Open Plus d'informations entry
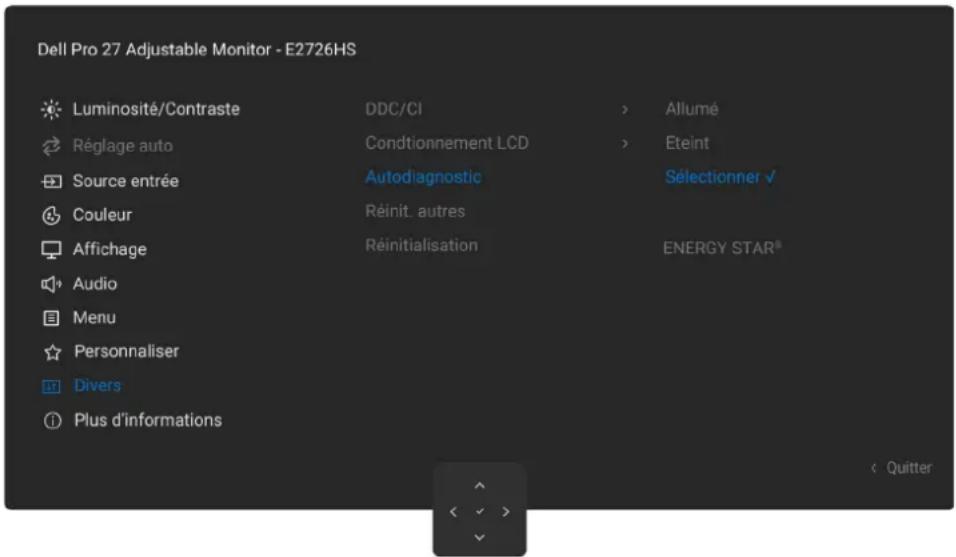The image size is (956, 557). (x=148, y=420)
